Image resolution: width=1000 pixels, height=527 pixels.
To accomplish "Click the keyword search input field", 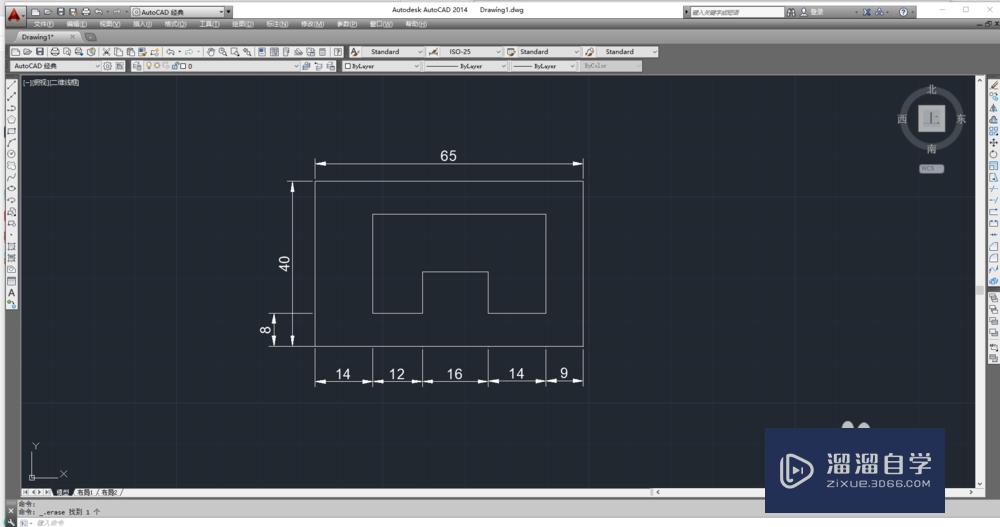I will (737, 12).
